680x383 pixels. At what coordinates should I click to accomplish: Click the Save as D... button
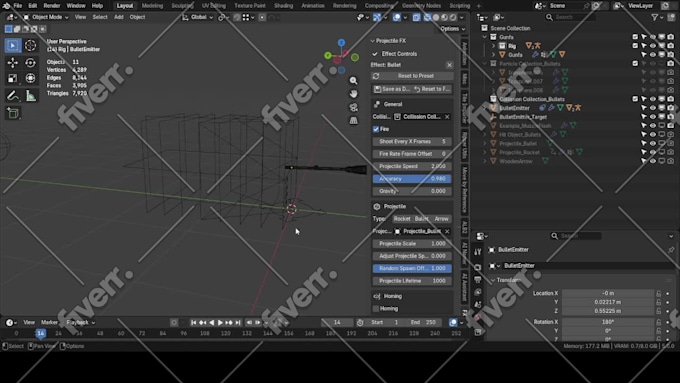point(392,89)
